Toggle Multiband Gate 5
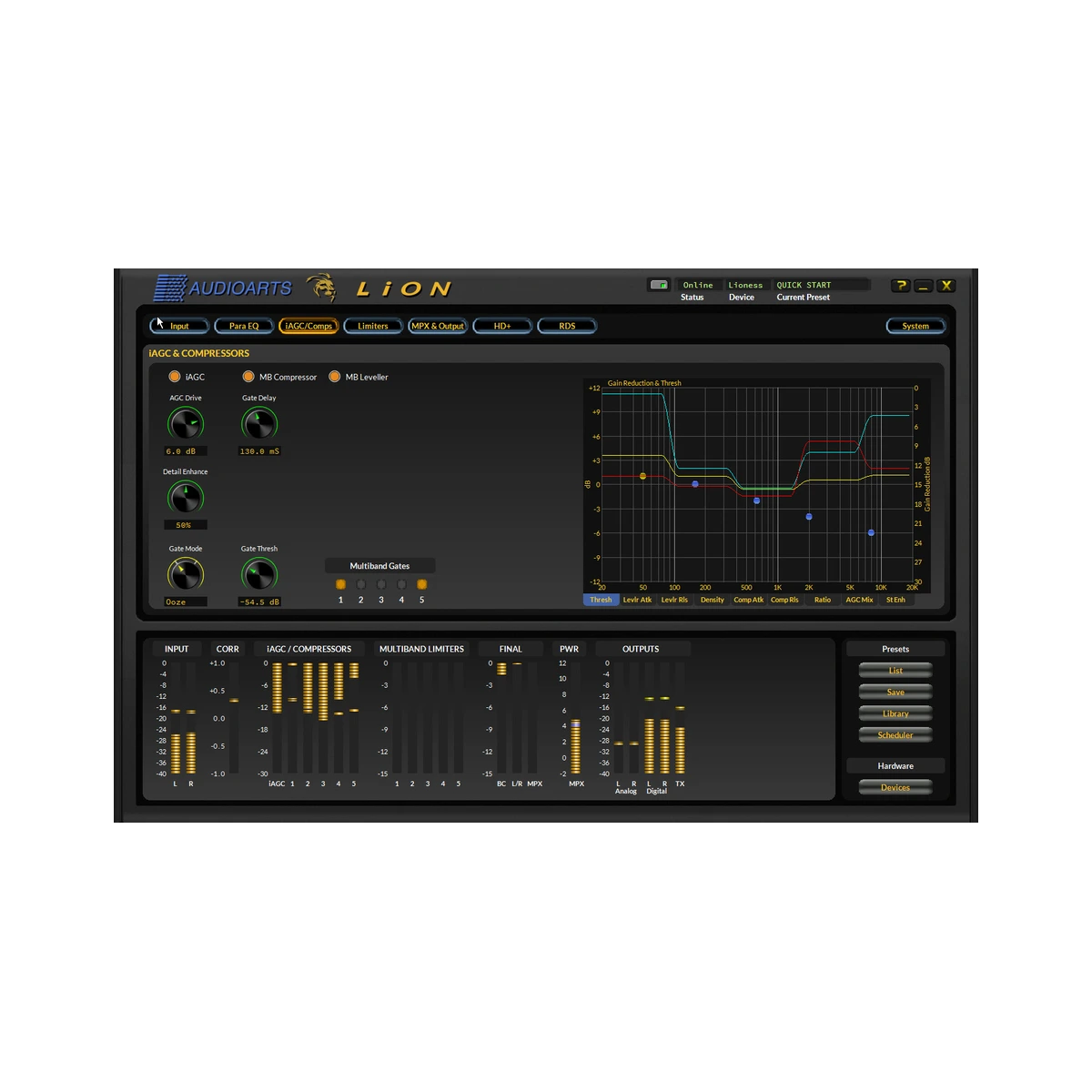1092x1092 pixels. coord(421,584)
